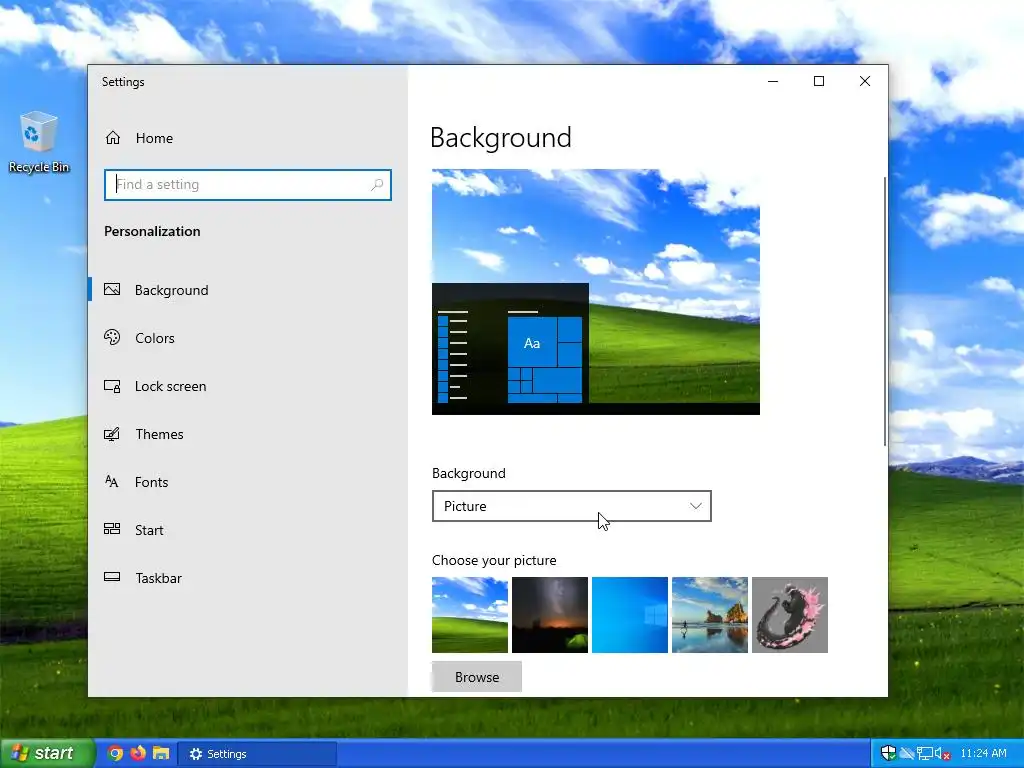Viewport: 1024px width, 768px height.
Task: Open the Recycle Bin desktop icon
Action: click(39, 142)
